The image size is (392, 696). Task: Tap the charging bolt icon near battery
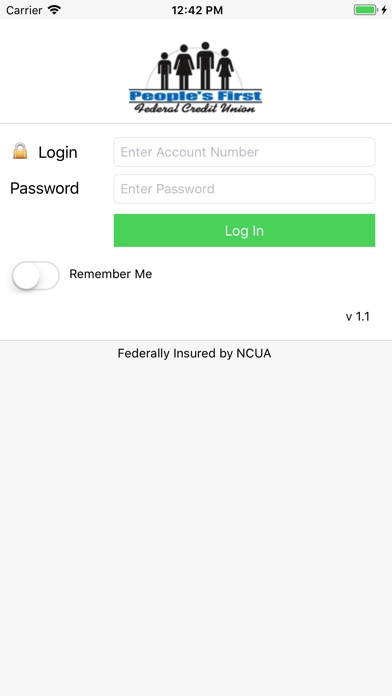coord(384,10)
